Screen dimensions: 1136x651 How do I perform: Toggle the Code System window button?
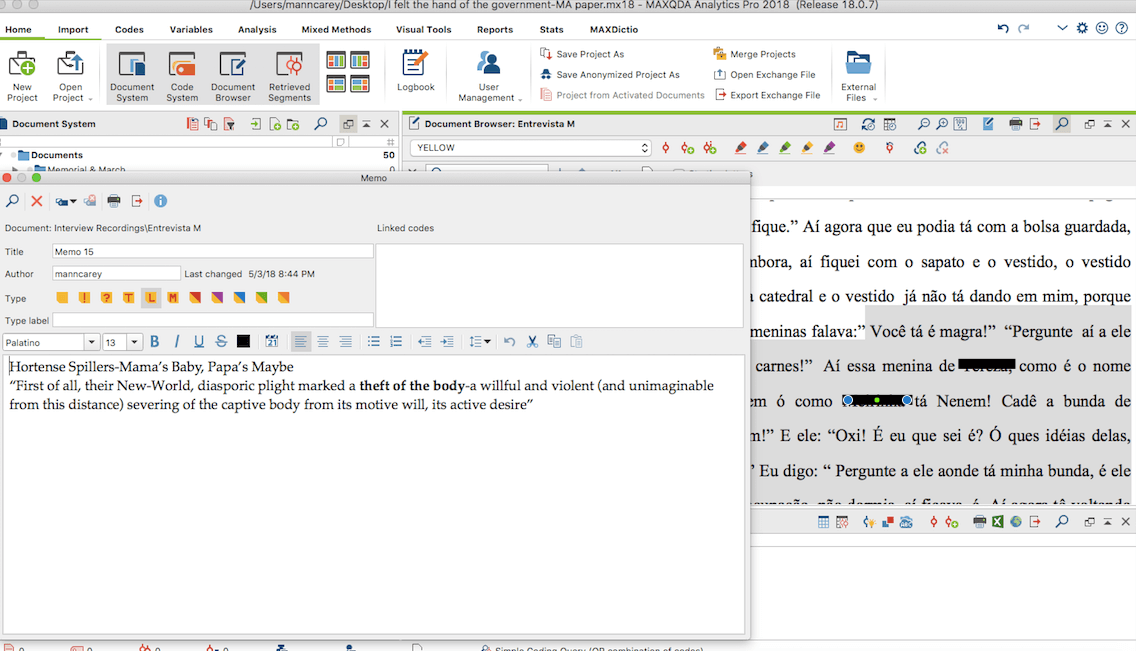182,75
